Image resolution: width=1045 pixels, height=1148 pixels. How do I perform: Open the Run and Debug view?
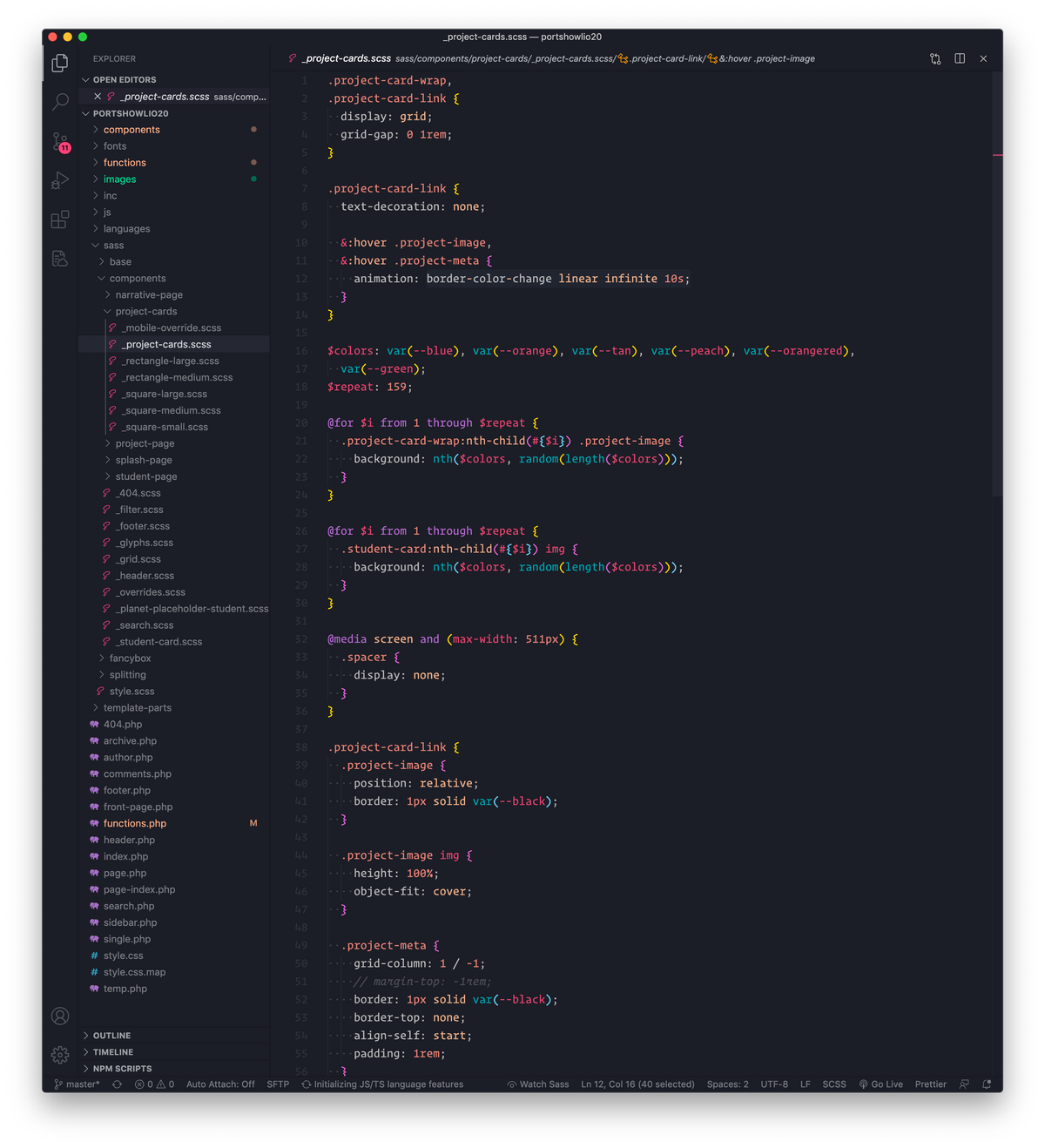[60, 180]
